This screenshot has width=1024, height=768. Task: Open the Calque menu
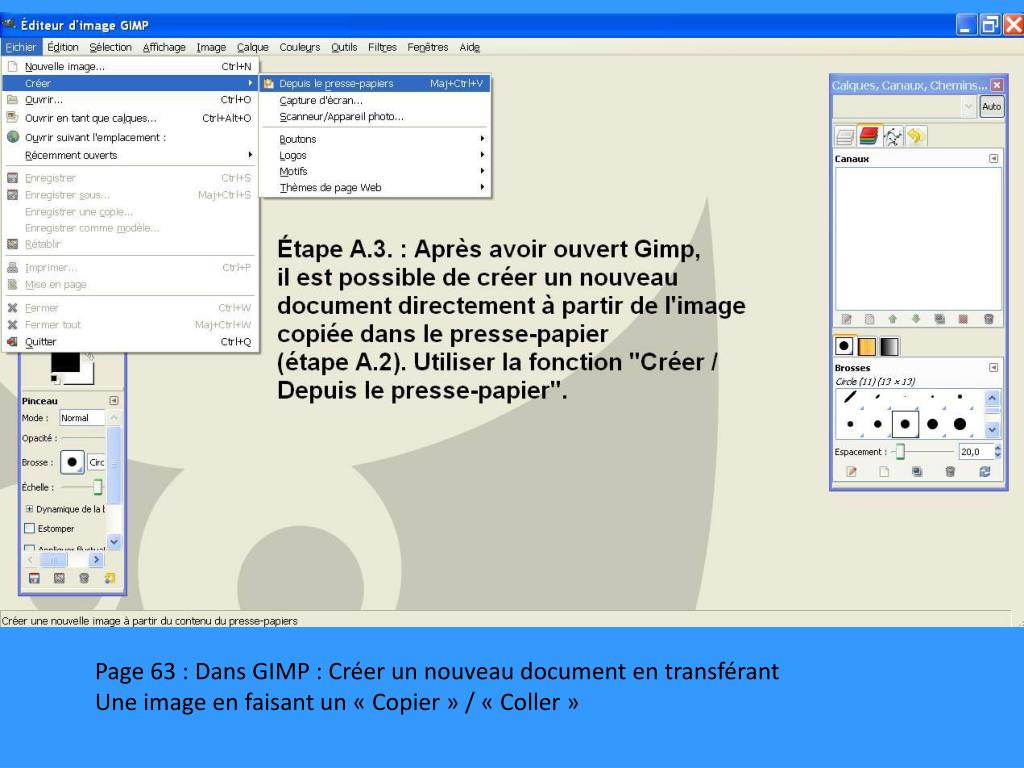253,47
